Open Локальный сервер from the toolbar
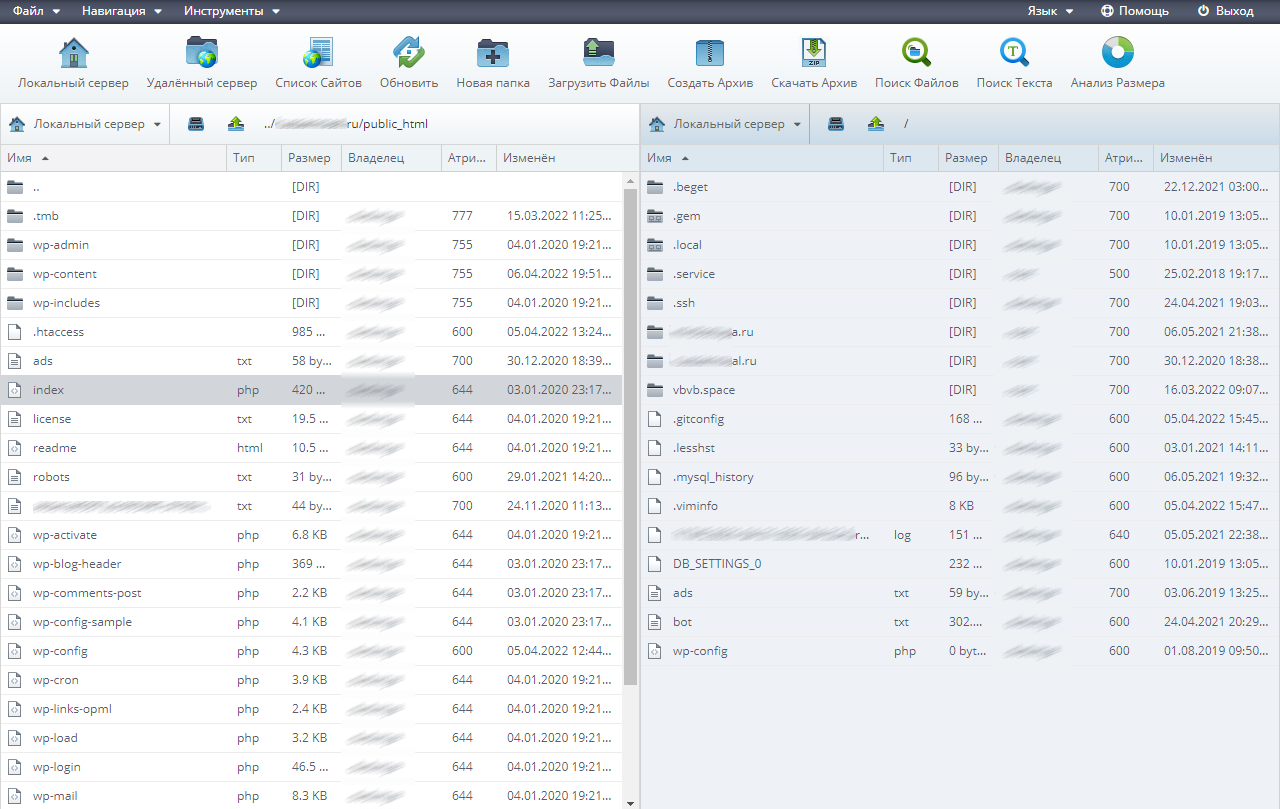This screenshot has width=1280, height=809. point(73,63)
